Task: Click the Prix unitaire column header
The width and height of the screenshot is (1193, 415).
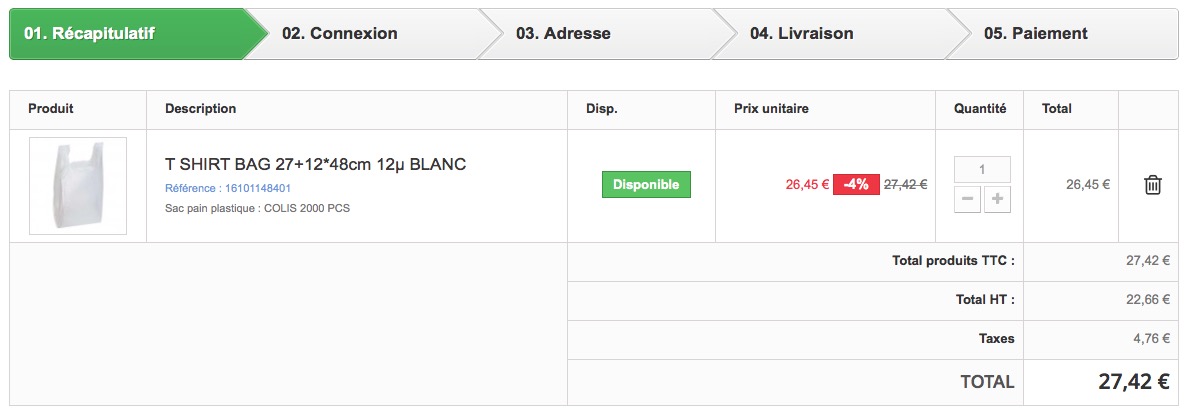Action: point(771,109)
